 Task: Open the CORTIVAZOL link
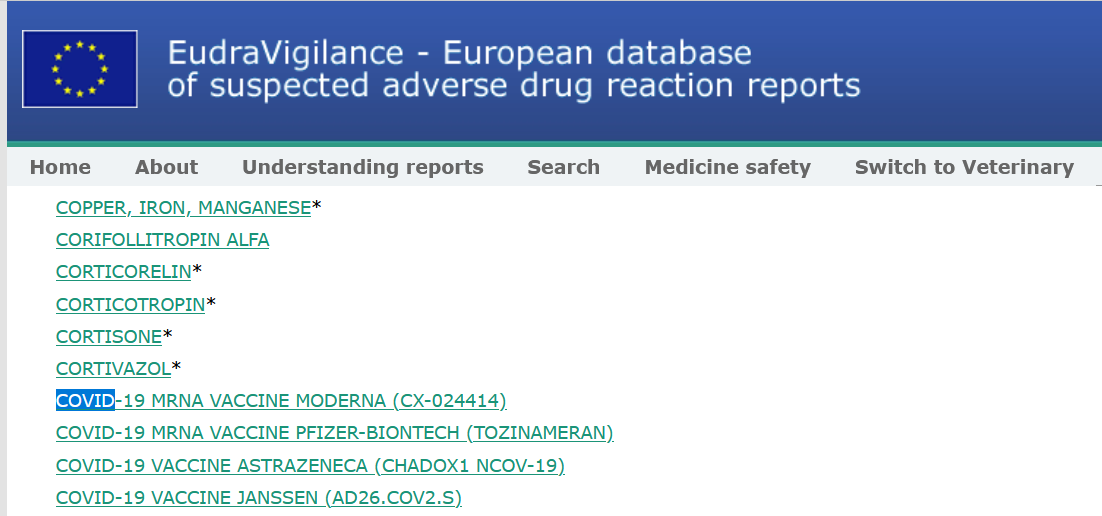[x=113, y=368]
